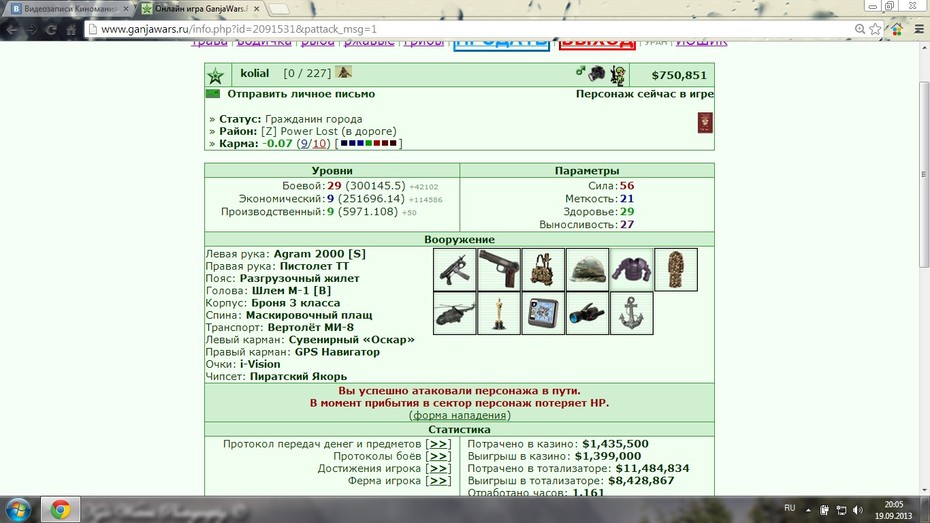The height and width of the screenshot is (523, 930).
Task: Click the camera icon in profile header
Action: click(597, 74)
